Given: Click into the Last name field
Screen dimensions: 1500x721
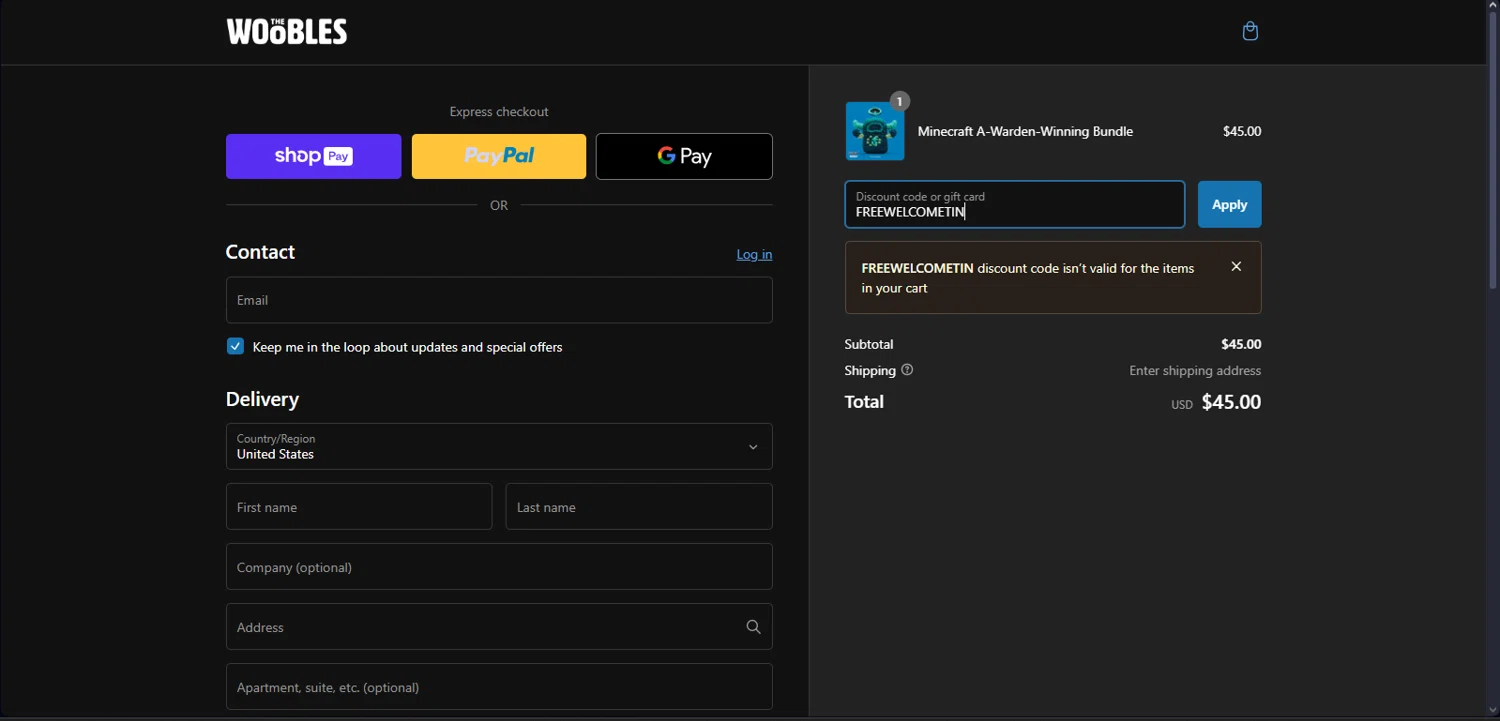Looking at the screenshot, I should pyautogui.click(x=639, y=507).
